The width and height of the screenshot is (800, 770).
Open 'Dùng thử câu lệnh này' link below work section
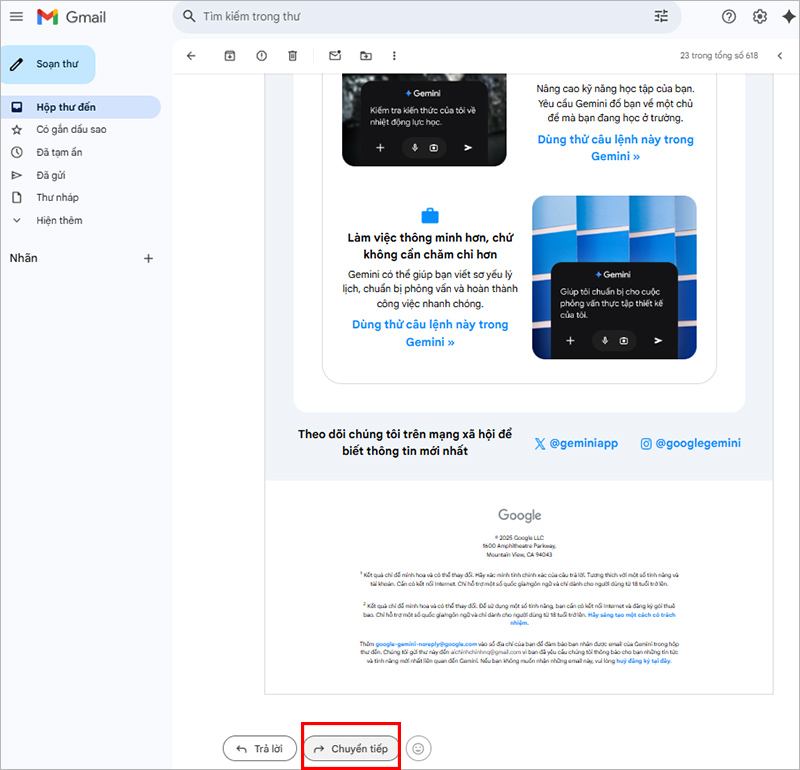(430, 333)
